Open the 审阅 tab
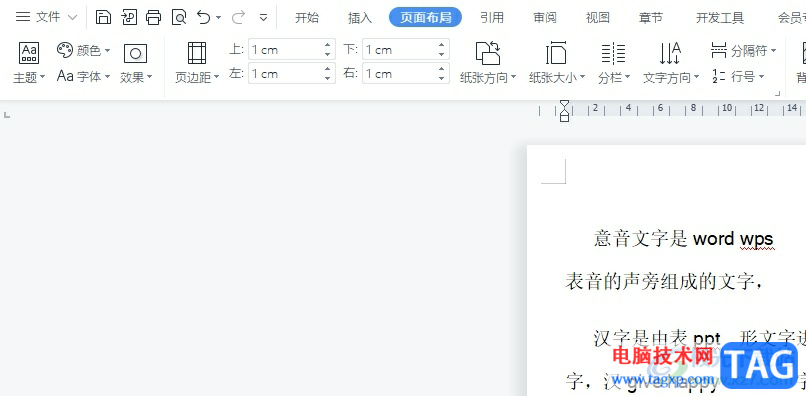 pyautogui.click(x=545, y=18)
